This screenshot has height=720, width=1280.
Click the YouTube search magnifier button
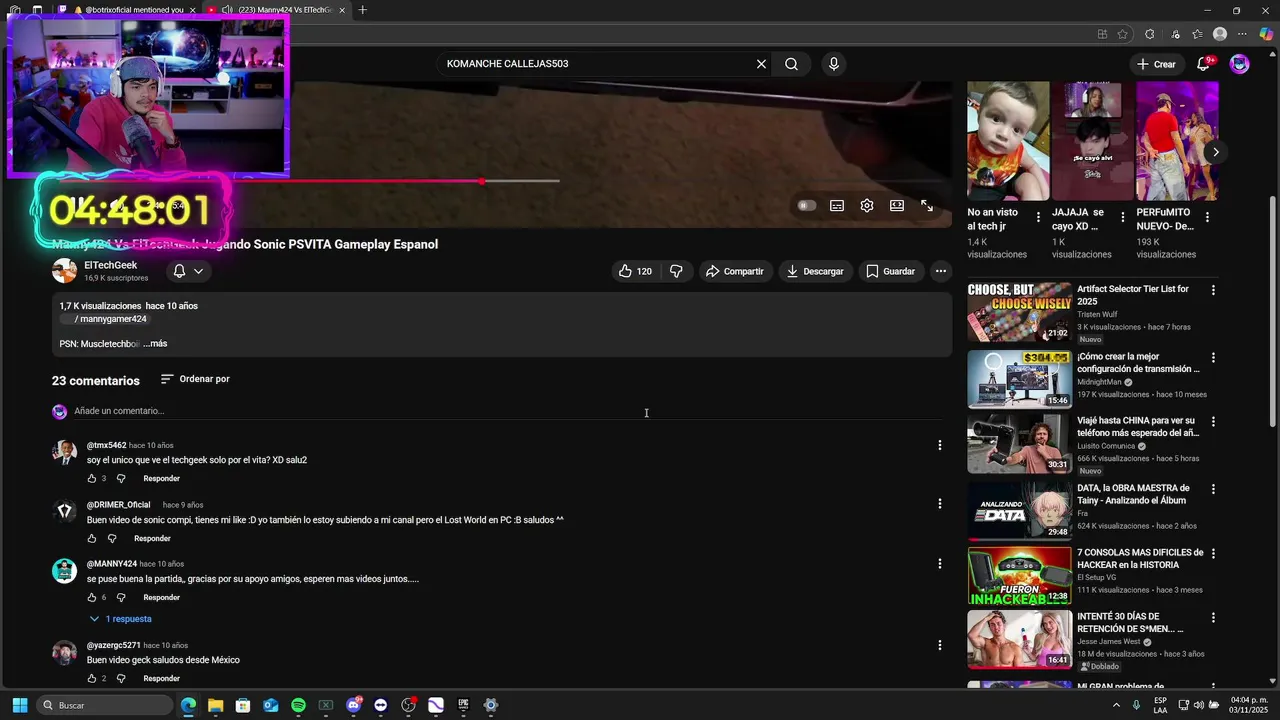click(x=791, y=64)
